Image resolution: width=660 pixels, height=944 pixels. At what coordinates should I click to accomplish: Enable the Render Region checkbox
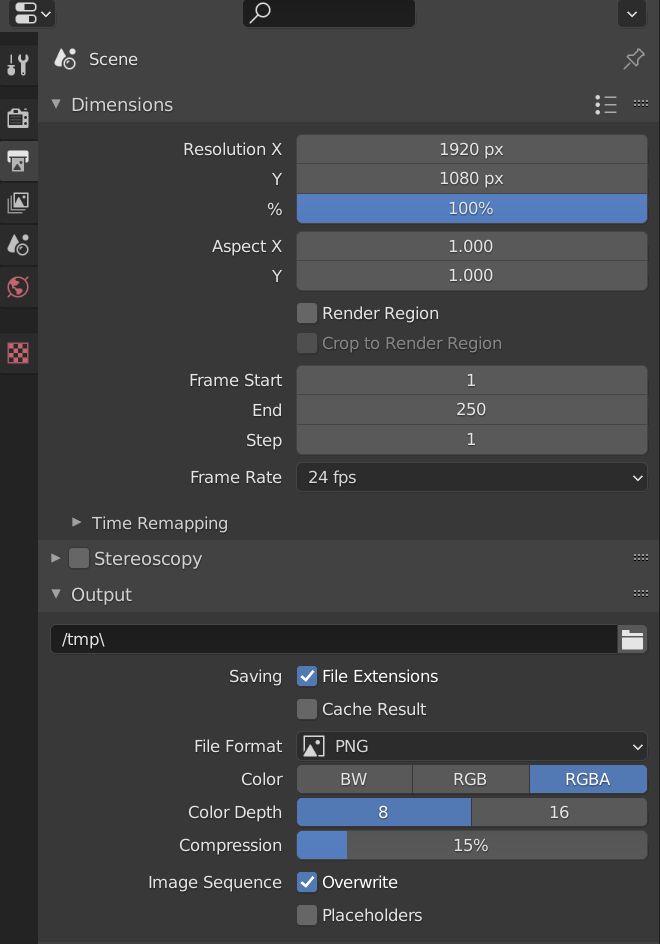307,313
